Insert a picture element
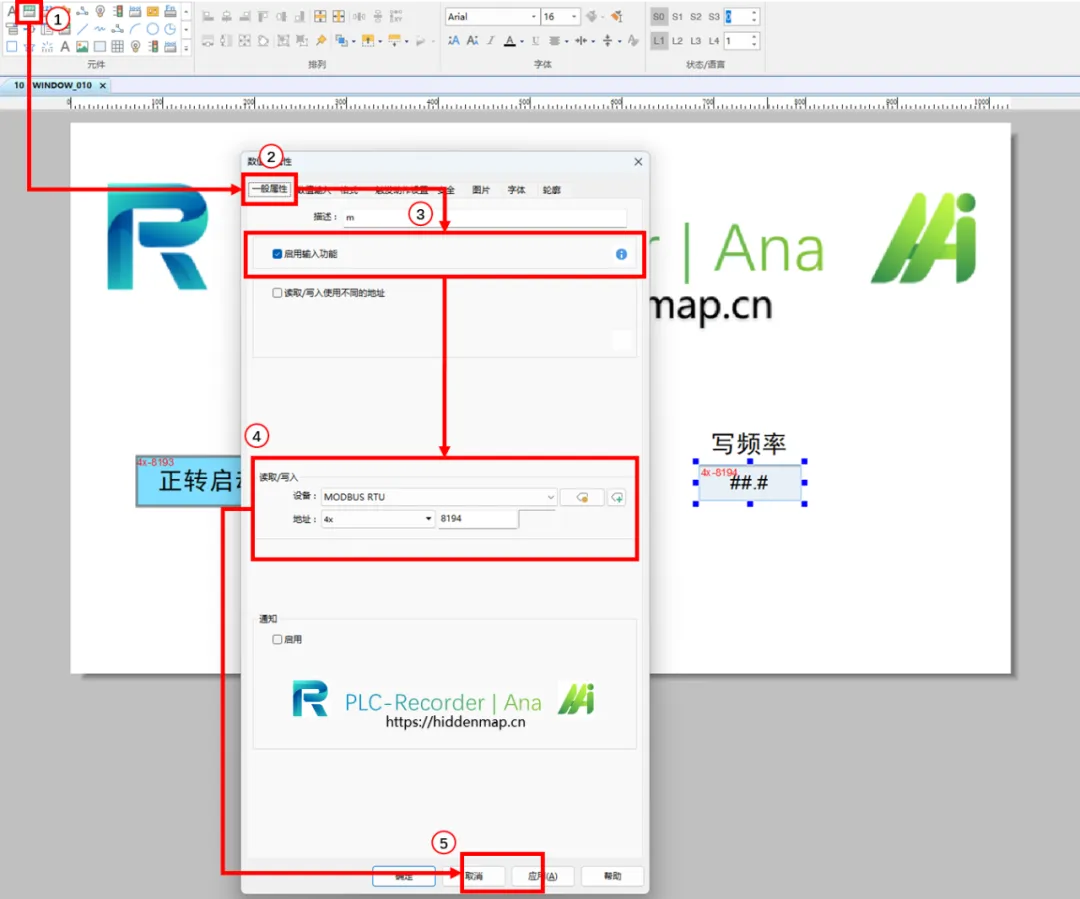Image resolution: width=1080 pixels, height=899 pixels. tap(83, 47)
